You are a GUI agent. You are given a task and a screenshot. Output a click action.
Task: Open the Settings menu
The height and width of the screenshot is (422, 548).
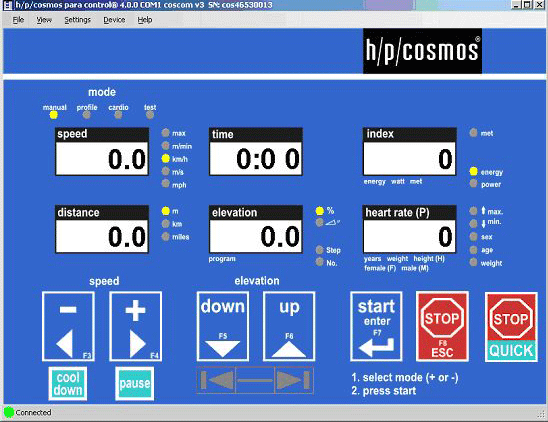click(x=77, y=20)
